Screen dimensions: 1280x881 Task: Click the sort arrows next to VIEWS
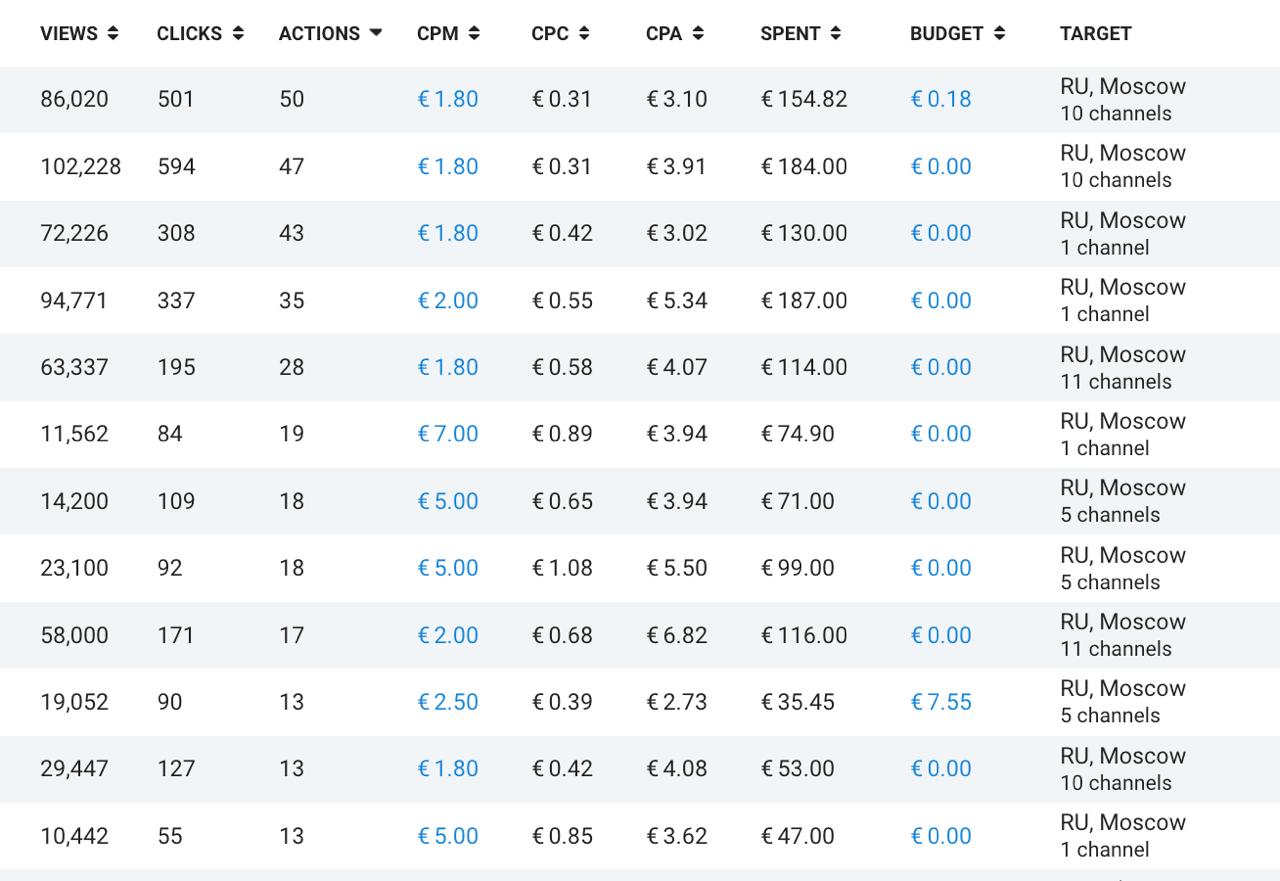pyautogui.click(x=113, y=33)
